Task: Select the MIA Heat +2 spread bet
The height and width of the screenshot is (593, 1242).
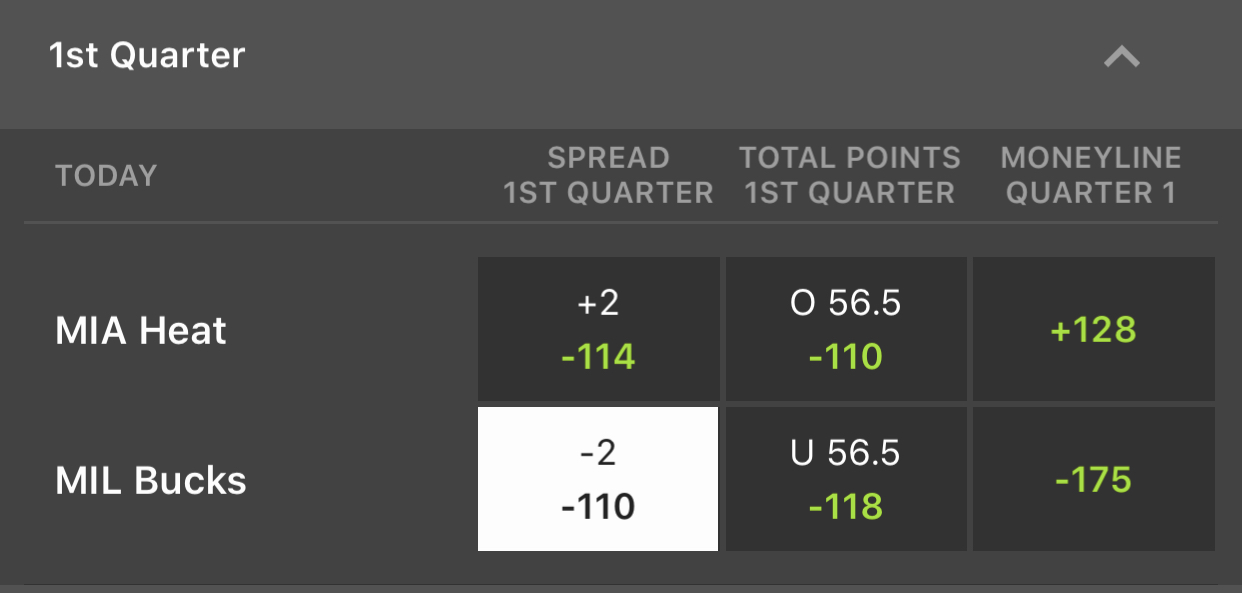Action: tap(598, 329)
